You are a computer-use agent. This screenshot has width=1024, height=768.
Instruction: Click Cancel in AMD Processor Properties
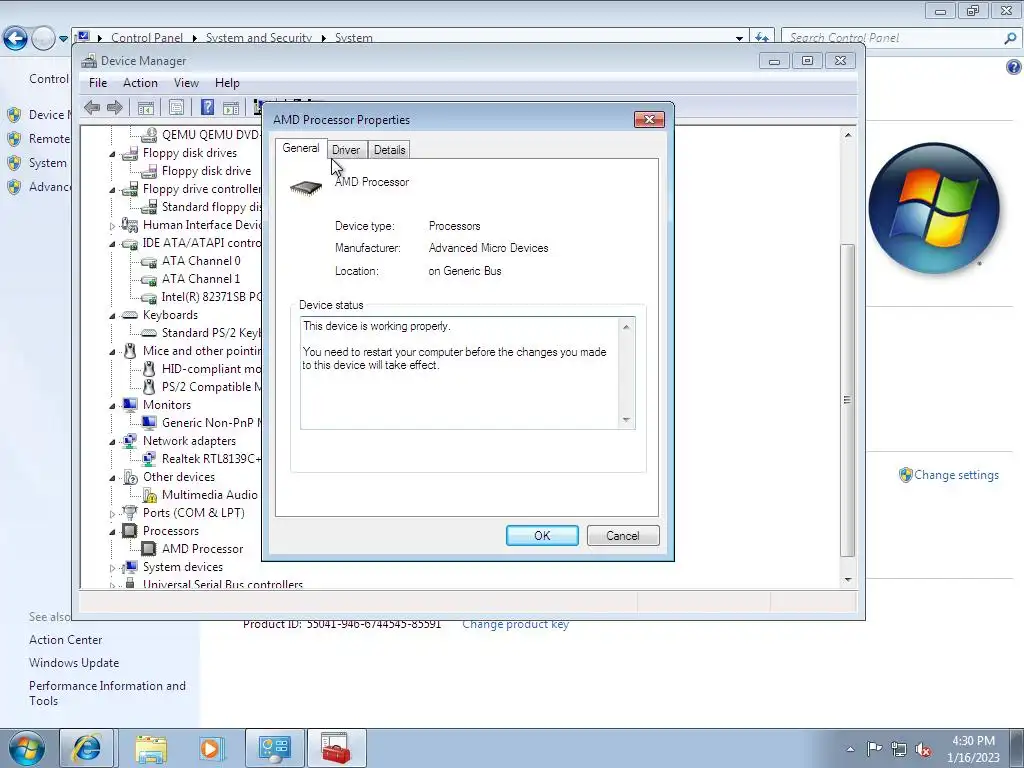click(x=623, y=536)
